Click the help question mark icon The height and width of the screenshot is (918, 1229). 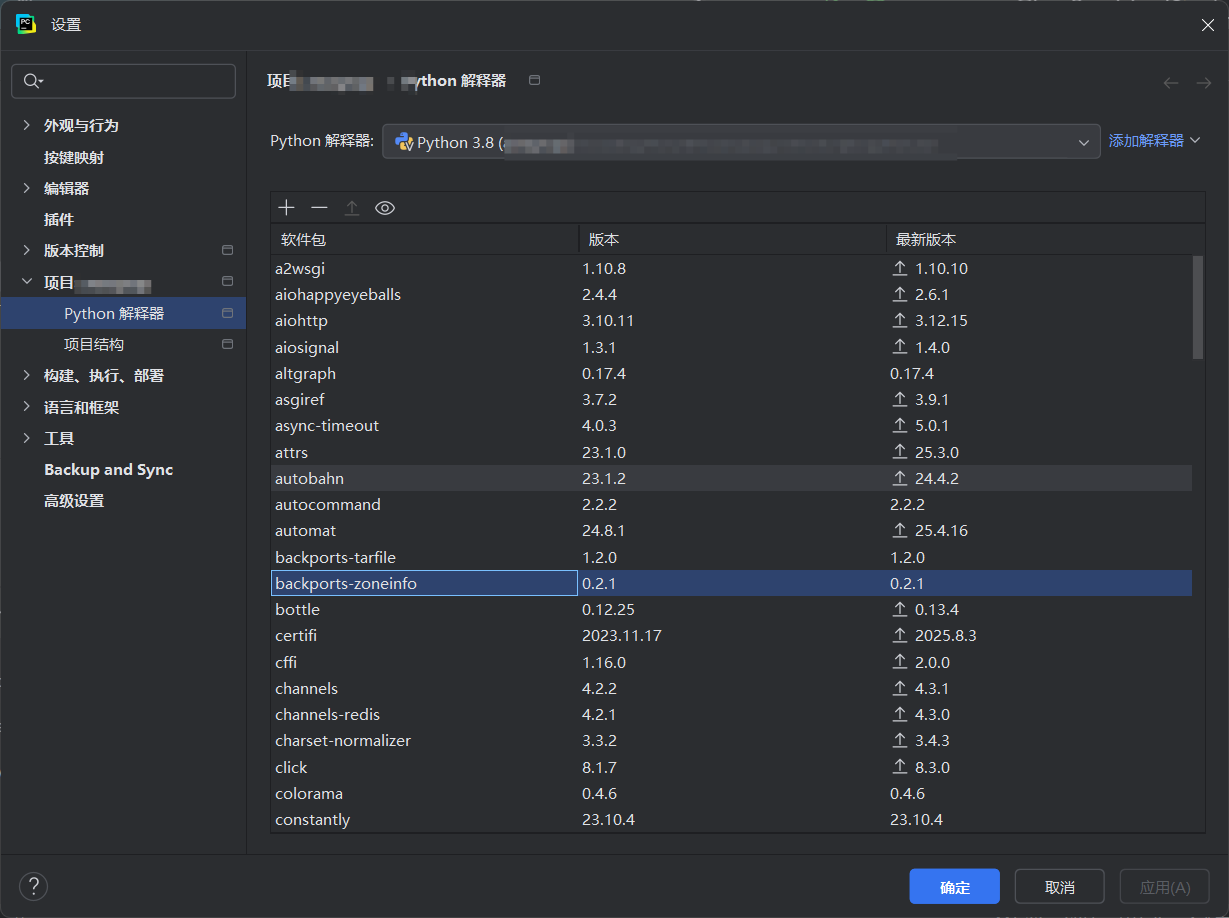coord(33,886)
